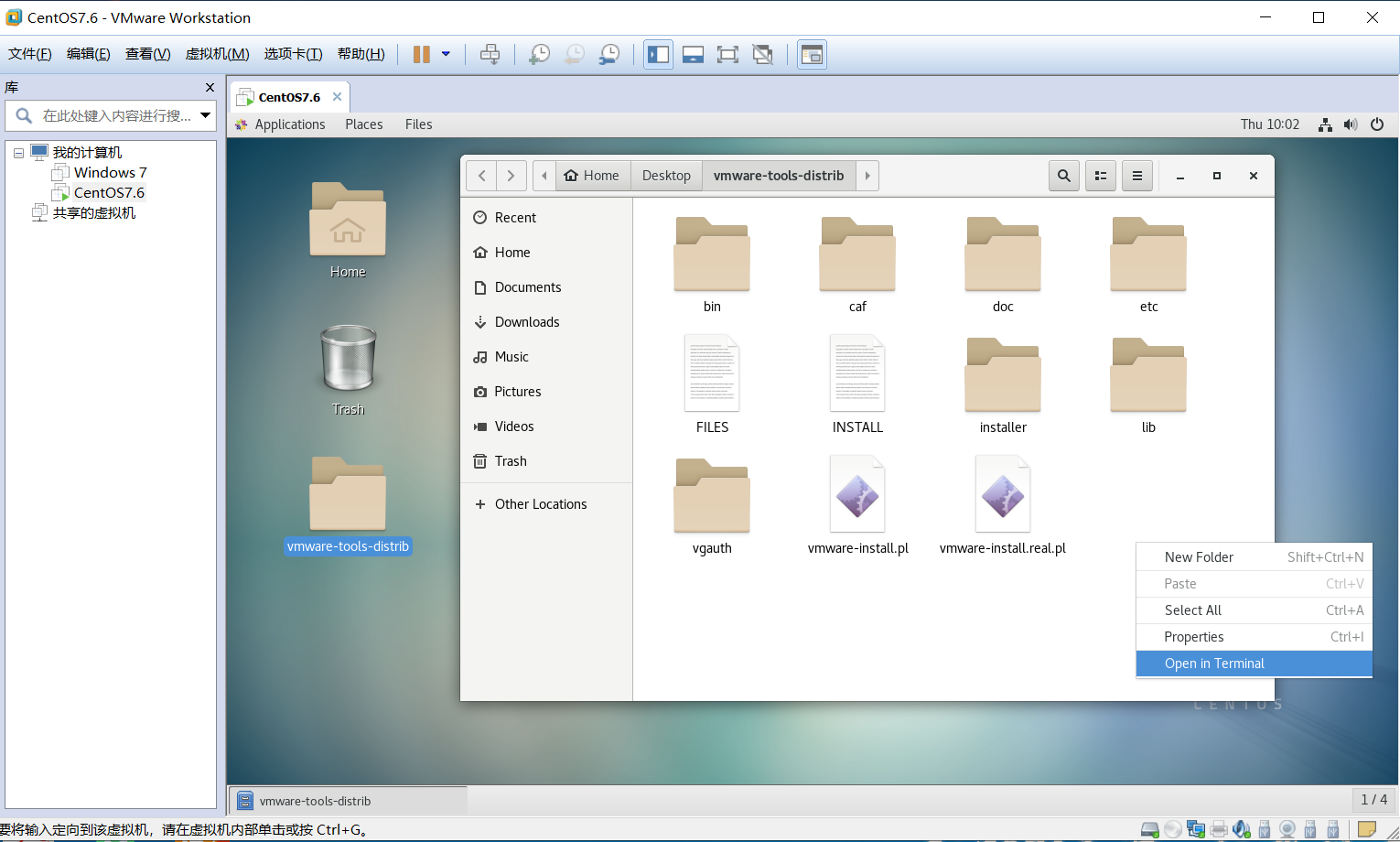Select Windows 7 in the library tree
The height and width of the screenshot is (842, 1400).
(x=110, y=172)
